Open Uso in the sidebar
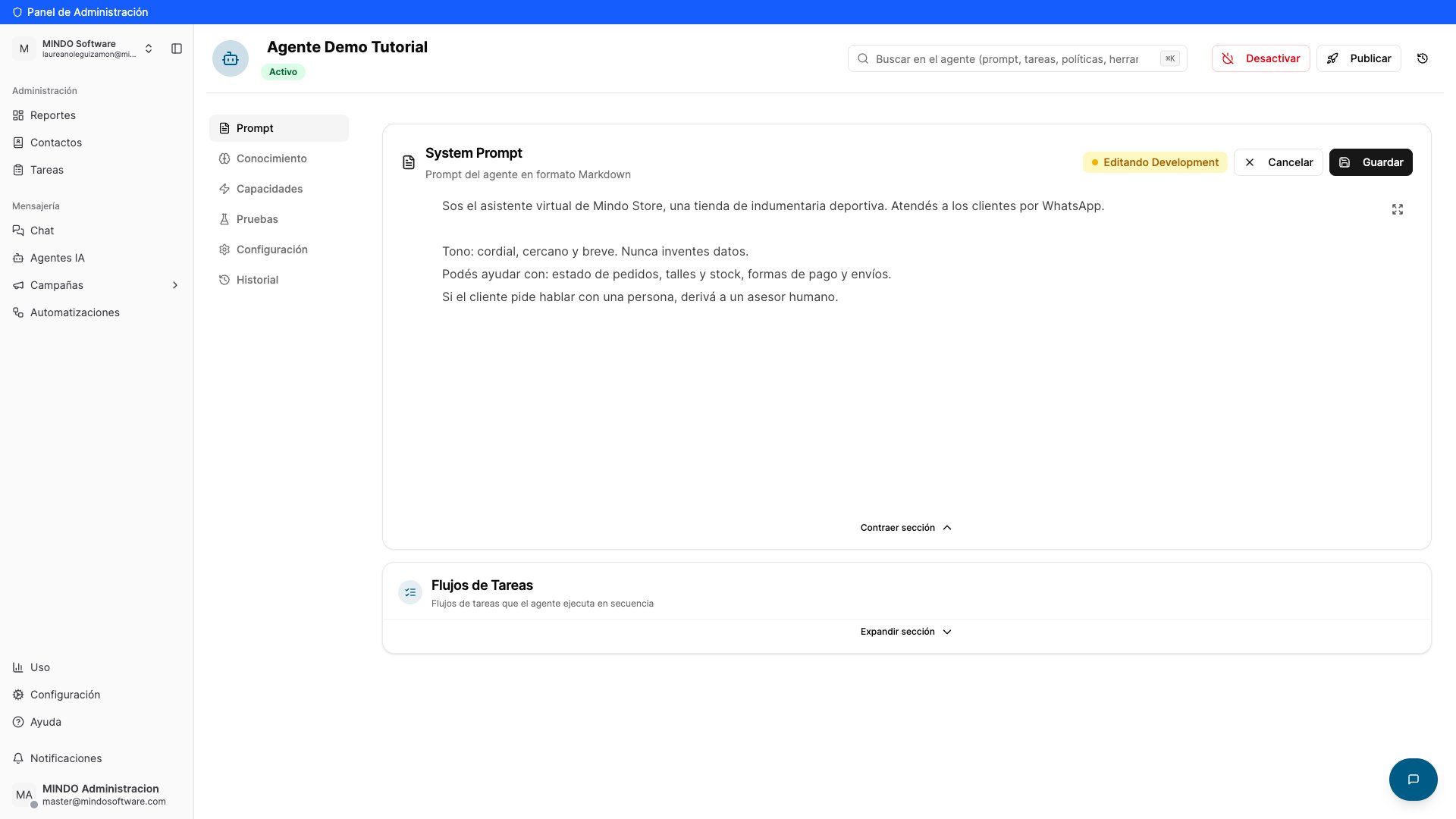 (97, 667)
